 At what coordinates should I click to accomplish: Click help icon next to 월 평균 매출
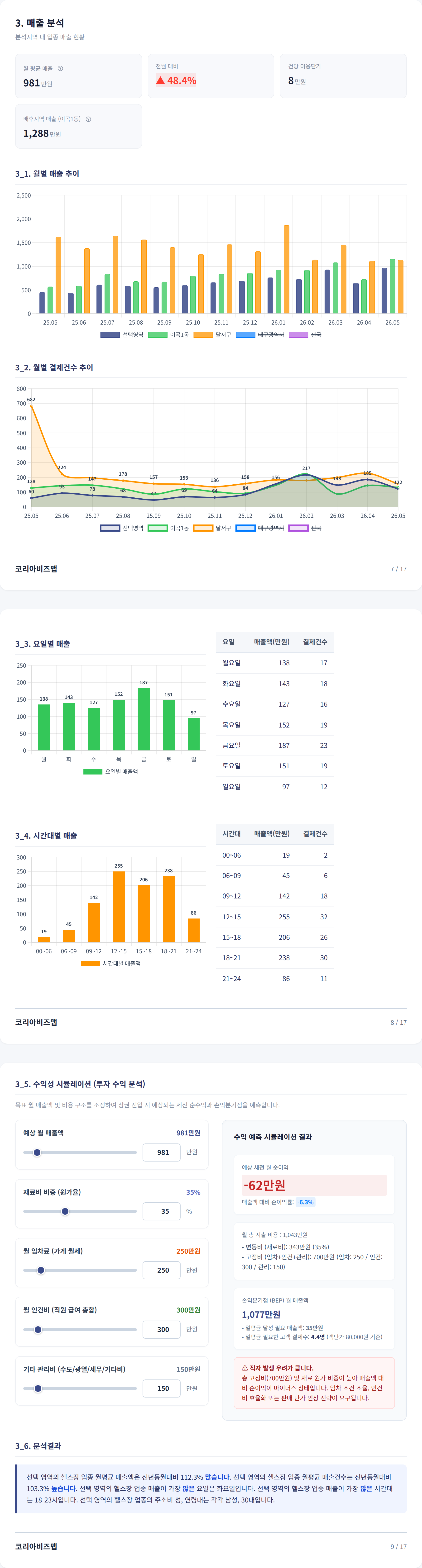[60, 68]
